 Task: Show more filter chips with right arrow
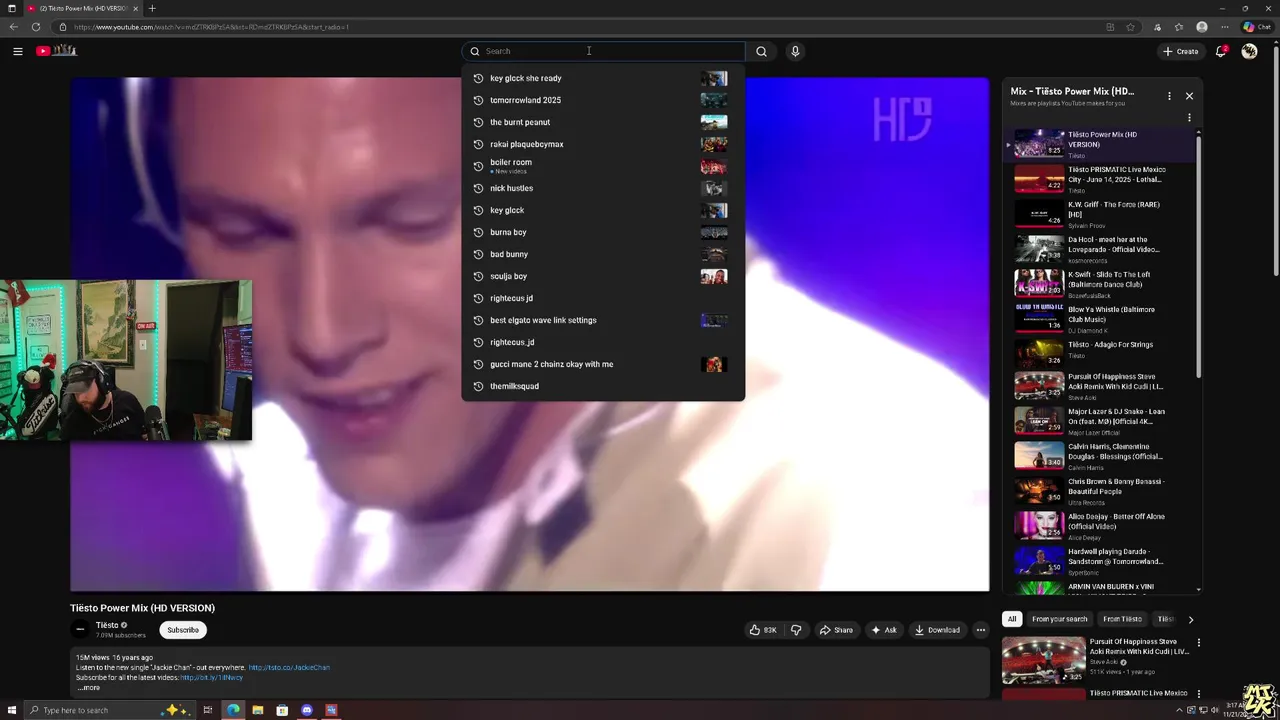point(1190,619)
